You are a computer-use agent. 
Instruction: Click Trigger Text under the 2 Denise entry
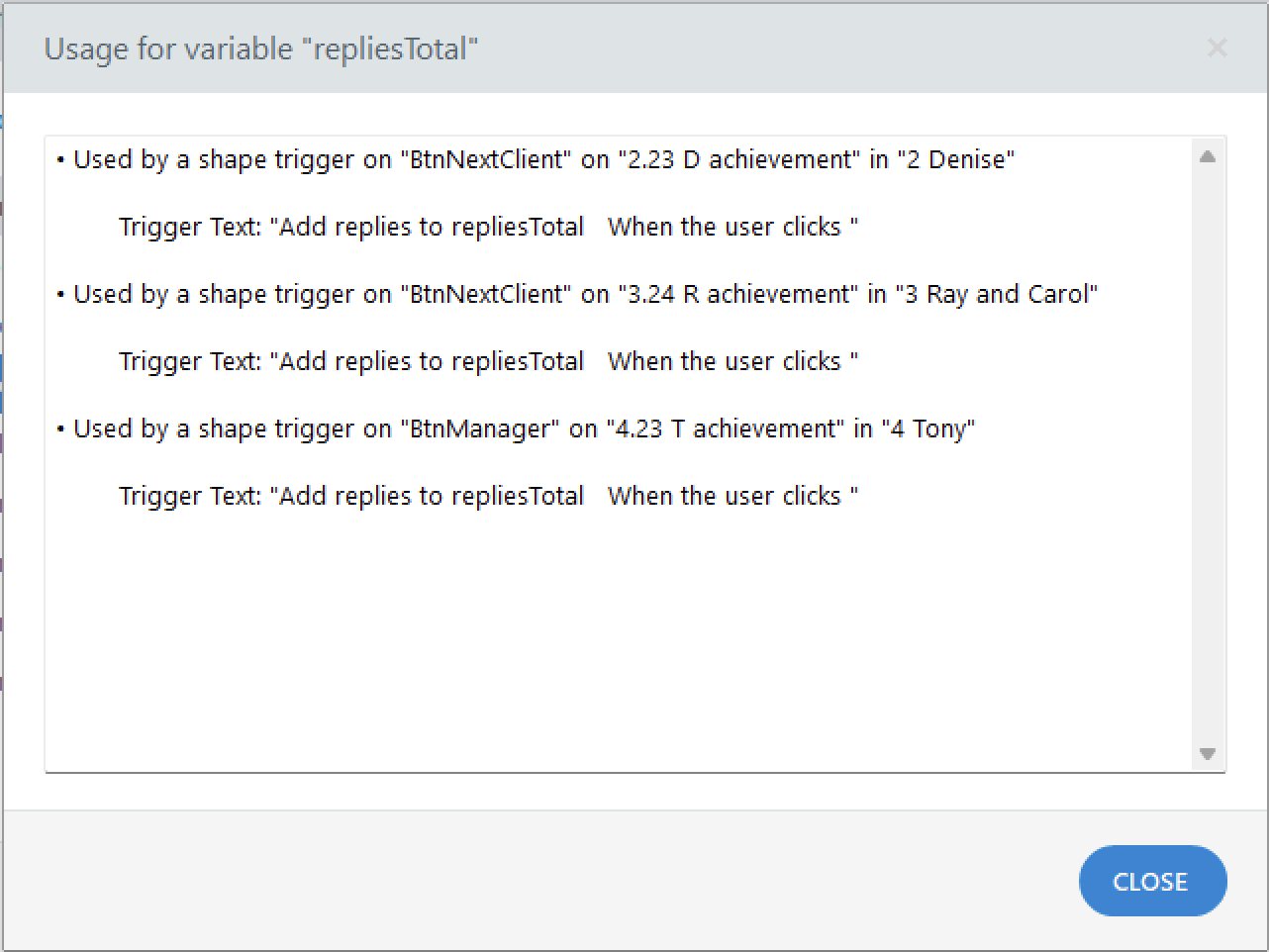pyautogui.click(x=488, y=227)
